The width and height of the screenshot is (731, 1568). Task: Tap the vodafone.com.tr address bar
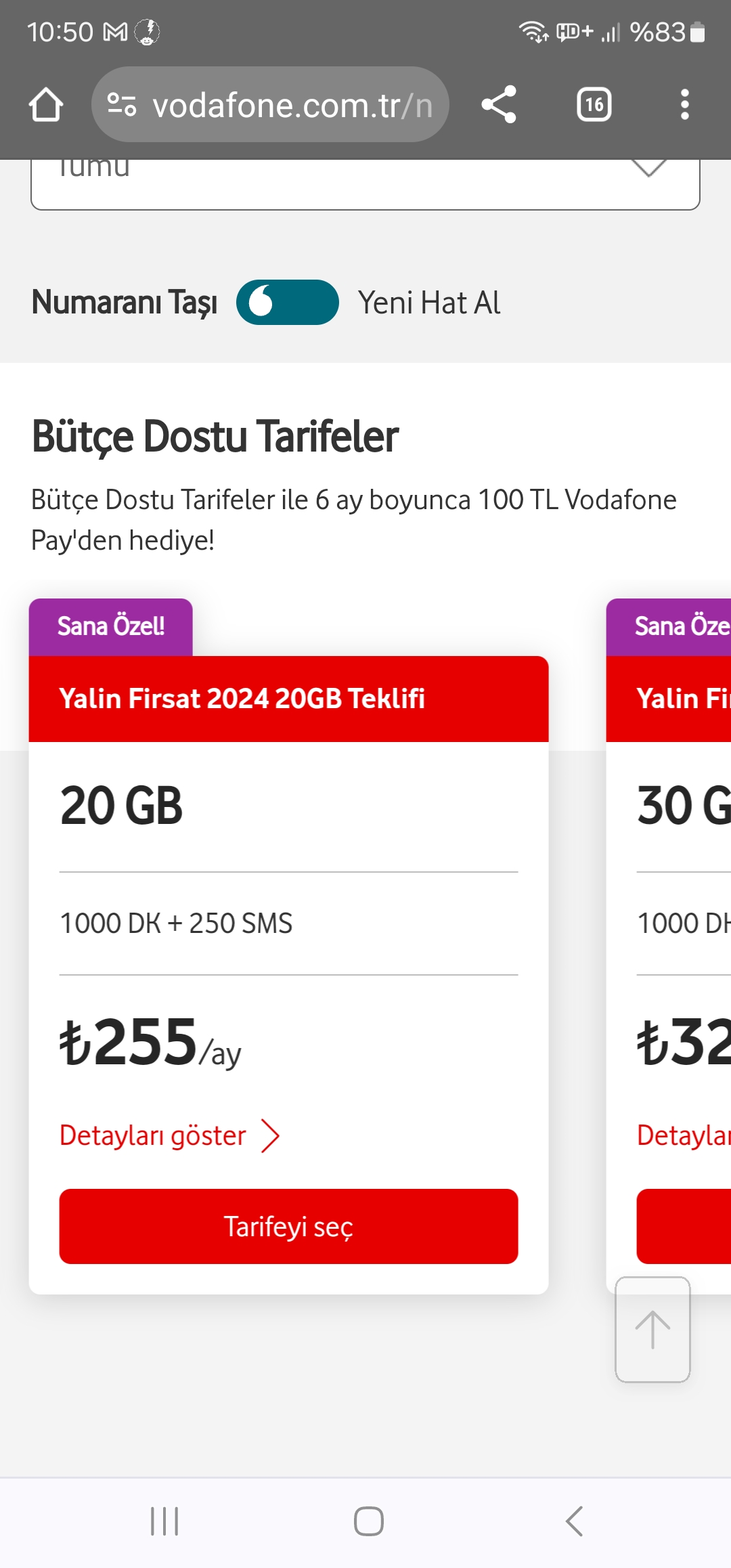(291, 105)
